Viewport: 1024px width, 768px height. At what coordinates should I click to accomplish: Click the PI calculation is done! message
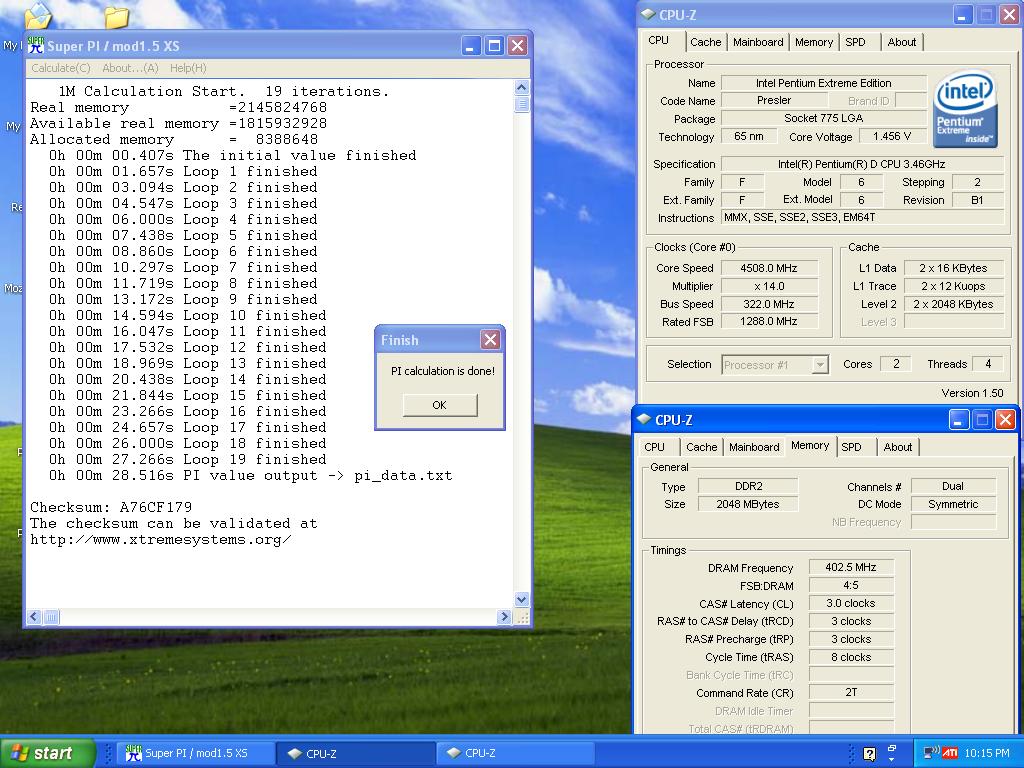coord(443,371)
